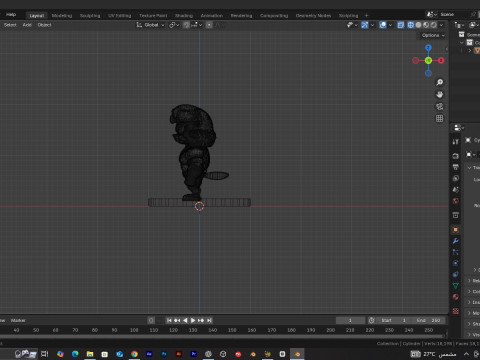Click the zoom magnifier viewport icon
480x360 pixels.
click(x=440, y=82)
